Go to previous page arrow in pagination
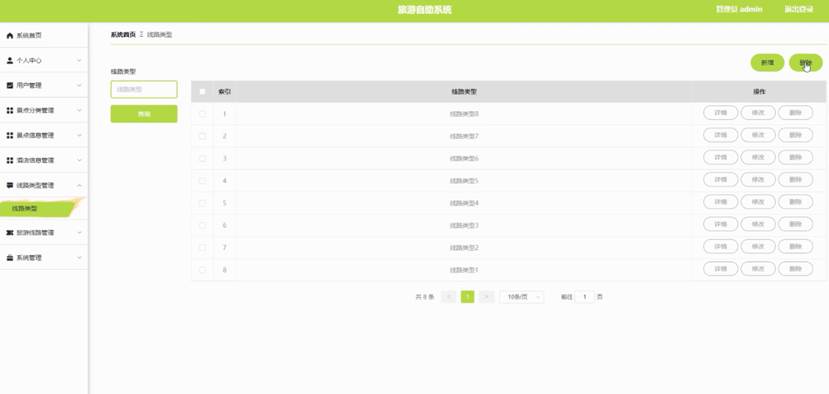The width and height of the screenshot is (829, 394). [448, 297]
